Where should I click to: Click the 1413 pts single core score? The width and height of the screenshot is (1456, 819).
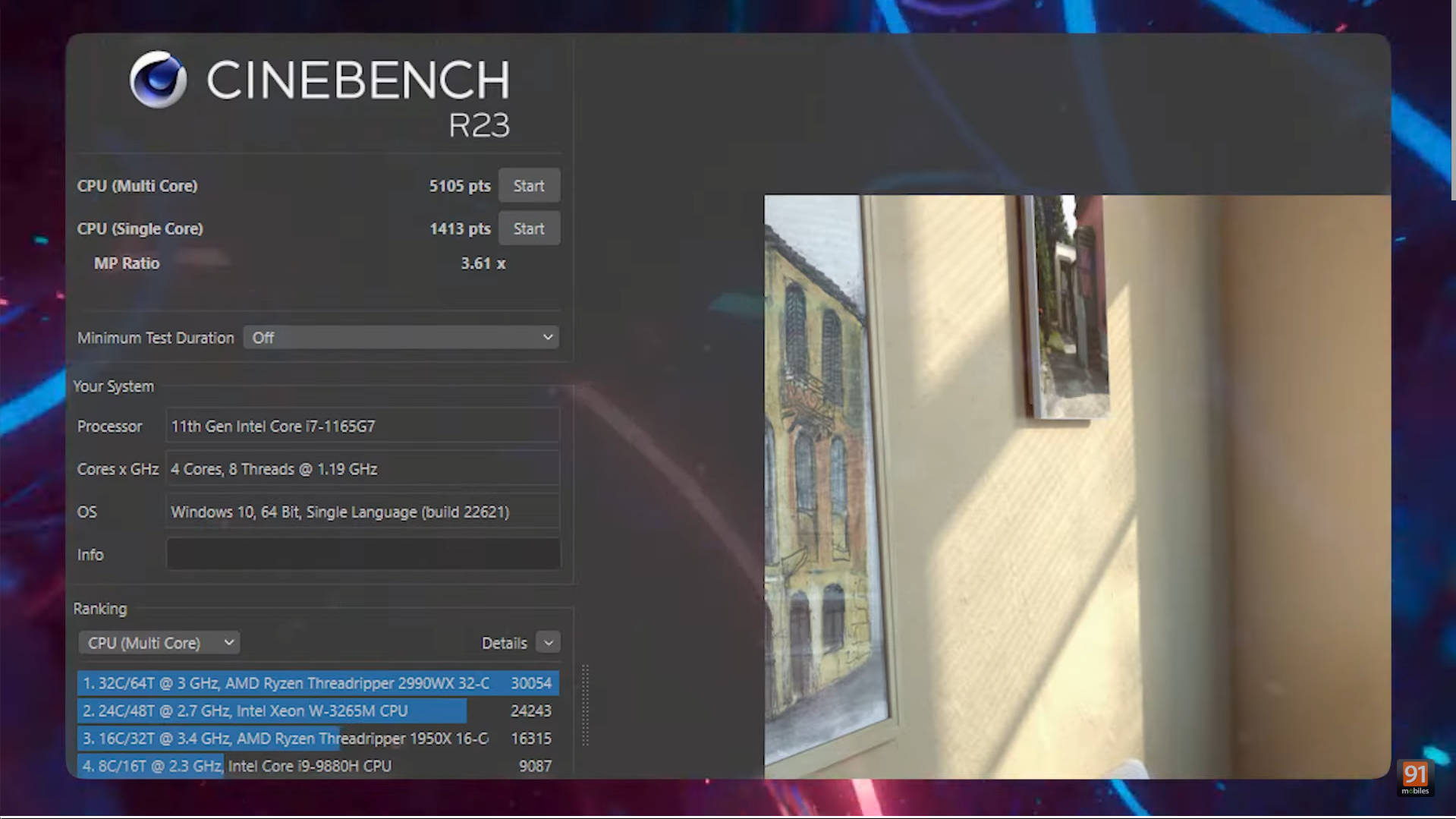click(460, 228)
